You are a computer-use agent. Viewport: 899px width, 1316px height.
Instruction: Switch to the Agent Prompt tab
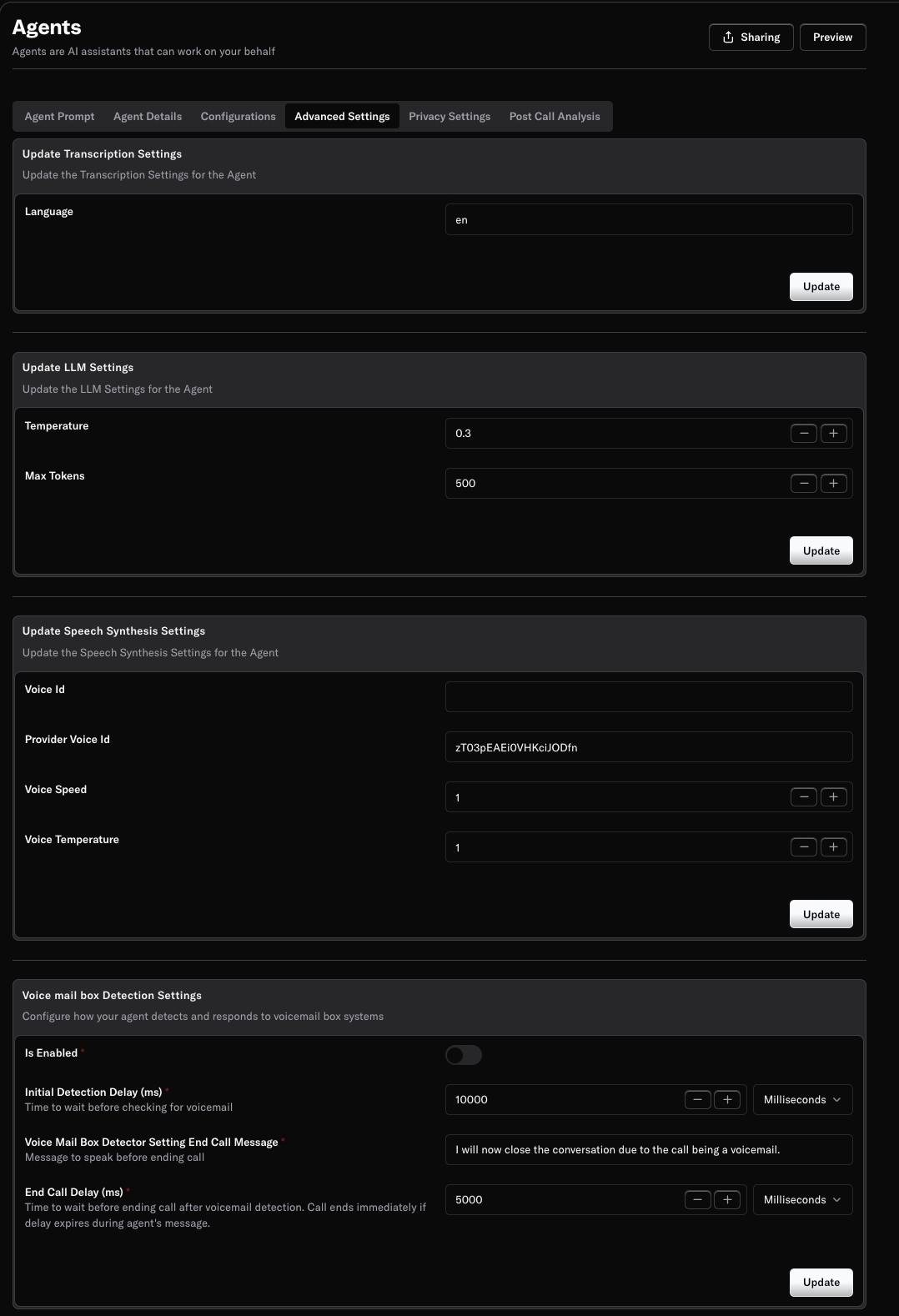pyautogui.click(x=59, y=117)
